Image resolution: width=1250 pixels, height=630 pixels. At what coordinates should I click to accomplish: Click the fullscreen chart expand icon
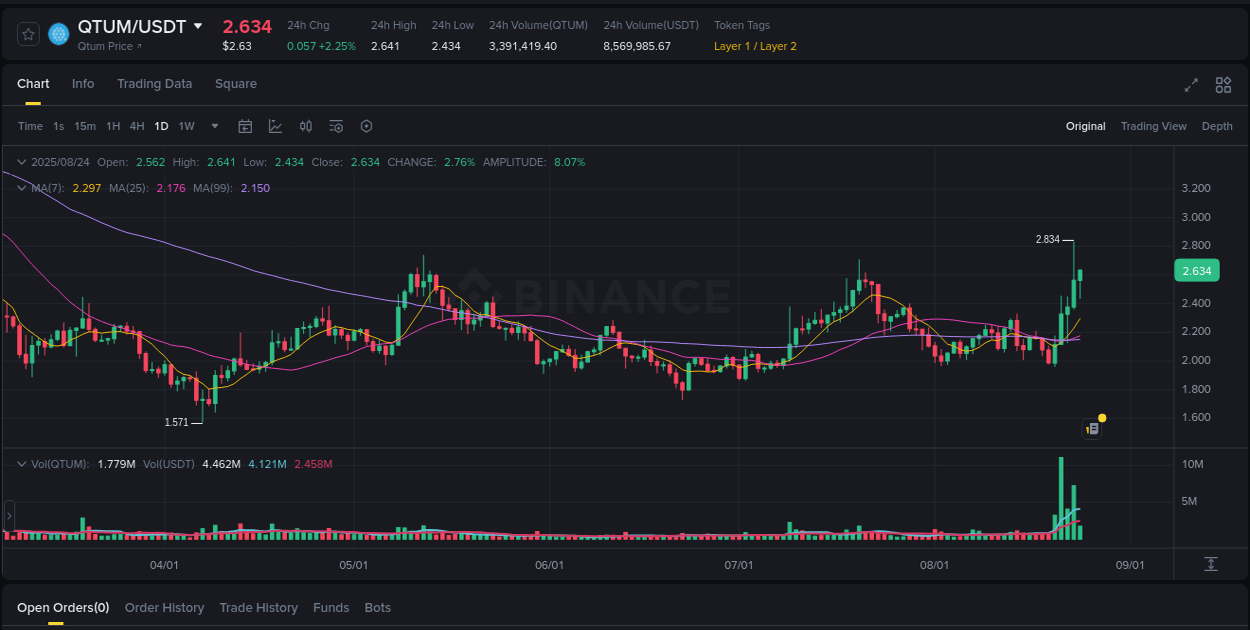(1191, 86)
